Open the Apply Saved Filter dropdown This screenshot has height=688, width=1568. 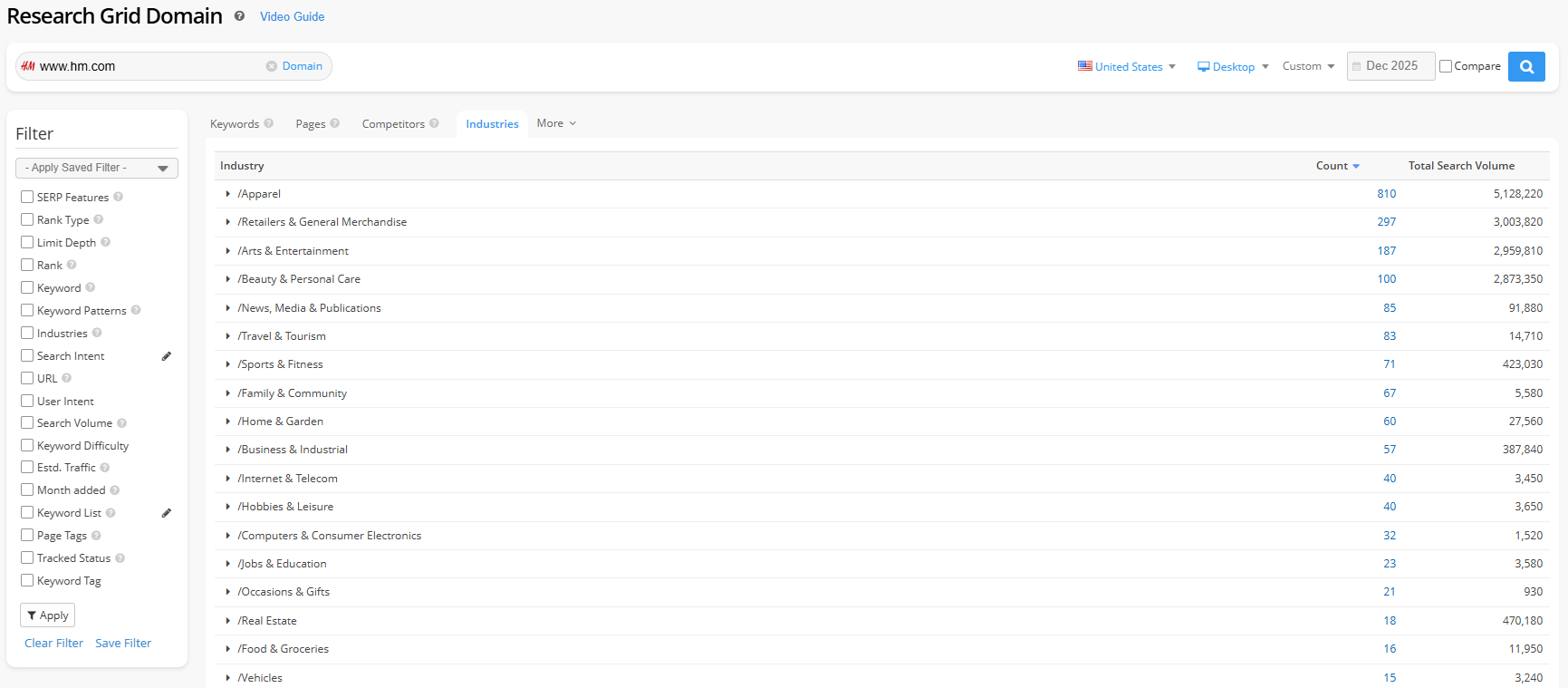coord(96,168)
